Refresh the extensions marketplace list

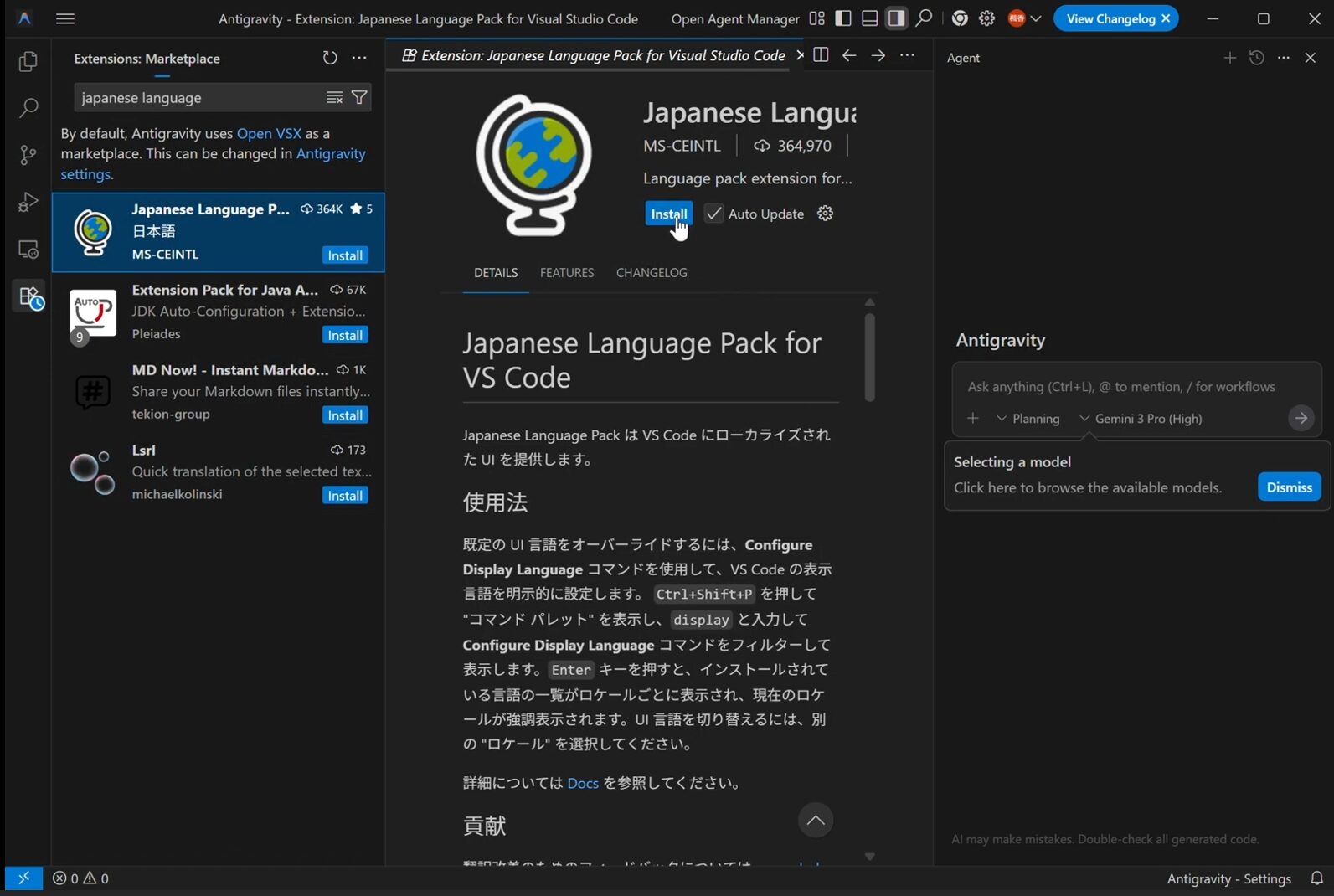pyautogui.click(x=330, y=58)
